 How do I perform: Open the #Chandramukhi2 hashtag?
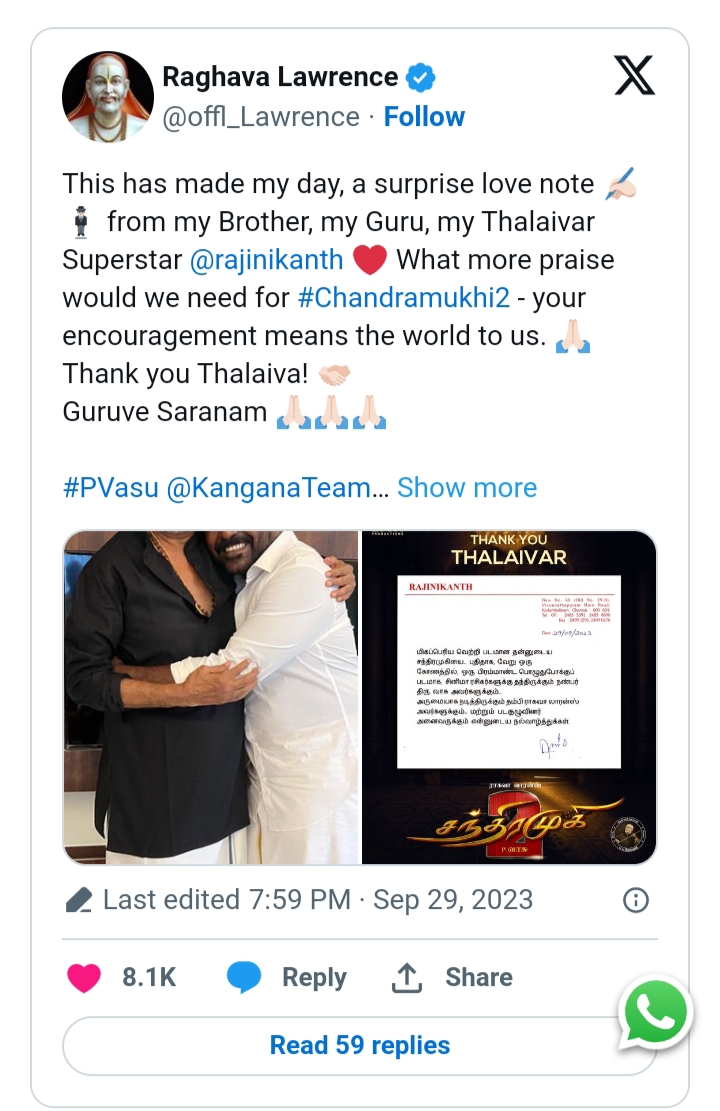(403, 298)
